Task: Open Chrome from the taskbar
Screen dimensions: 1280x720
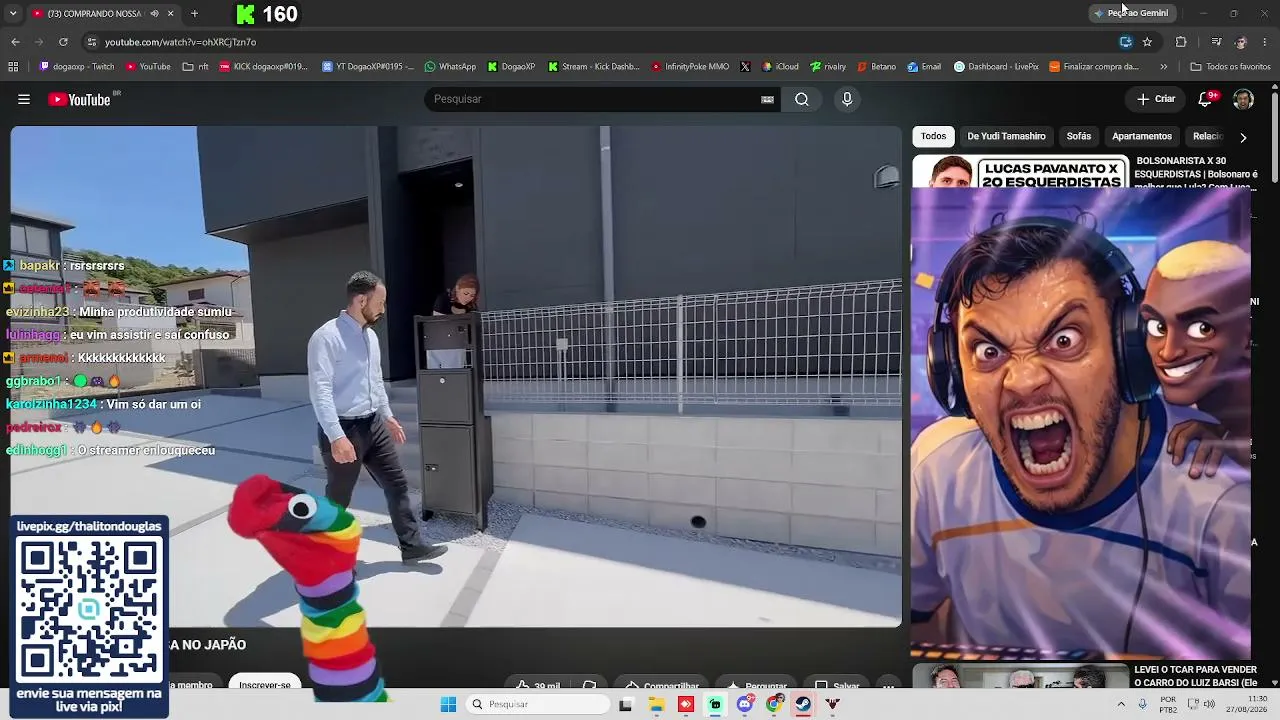Action: pos(774,704)
